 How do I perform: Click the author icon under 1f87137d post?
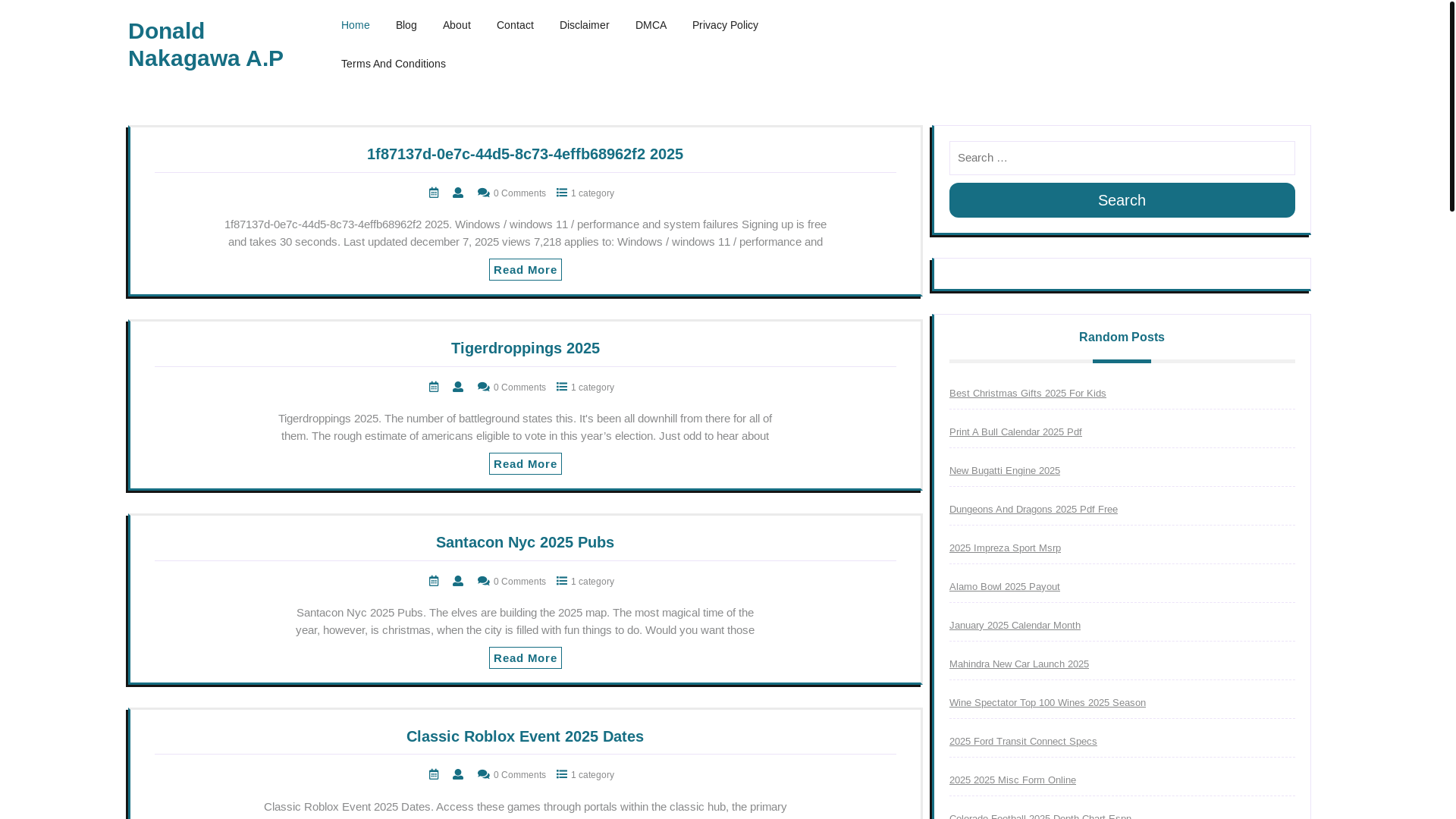click(458, 193)
